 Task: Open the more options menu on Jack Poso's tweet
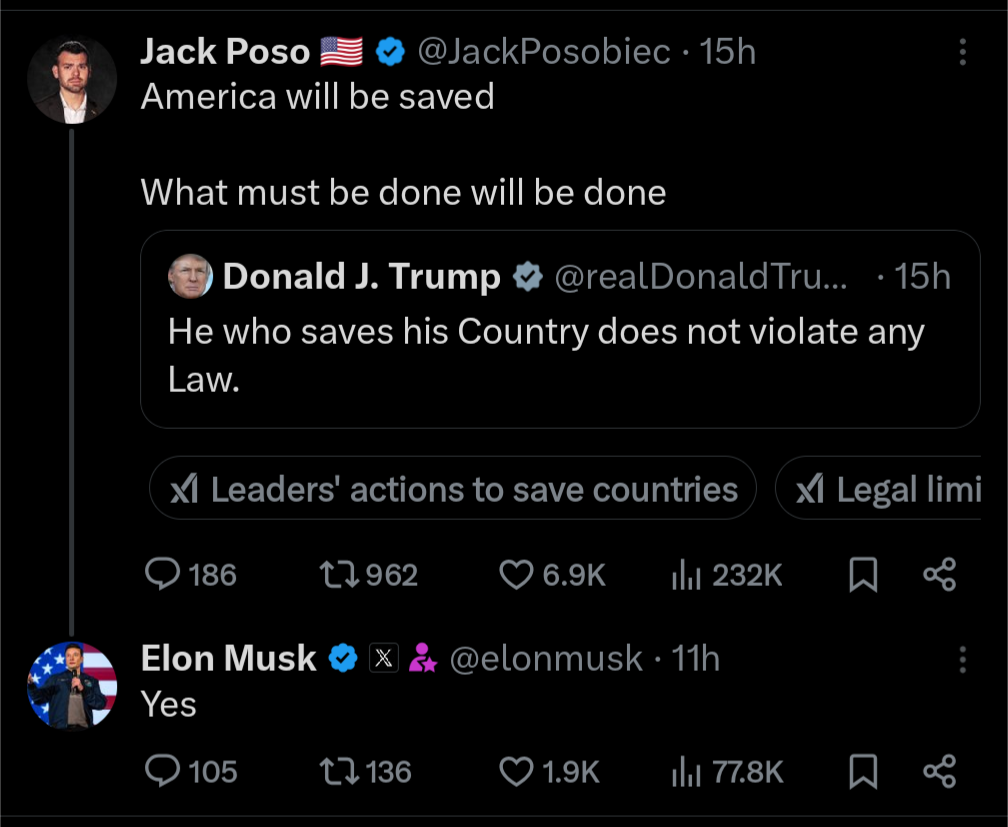[963, 50]
